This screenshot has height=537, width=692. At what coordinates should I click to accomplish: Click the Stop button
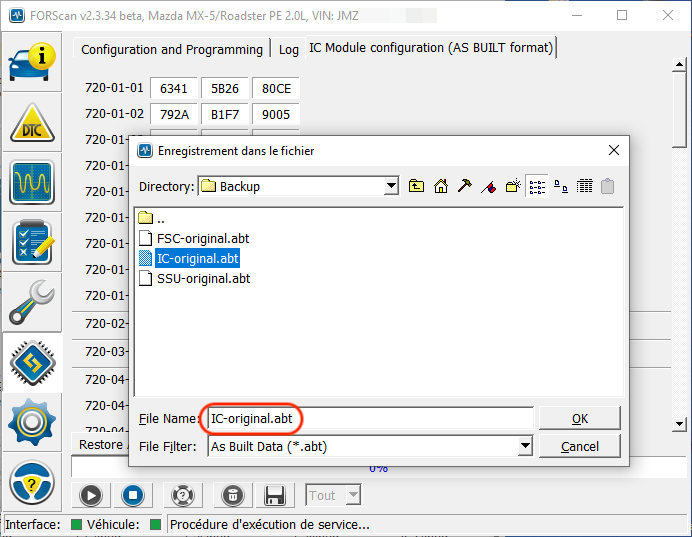133,496
